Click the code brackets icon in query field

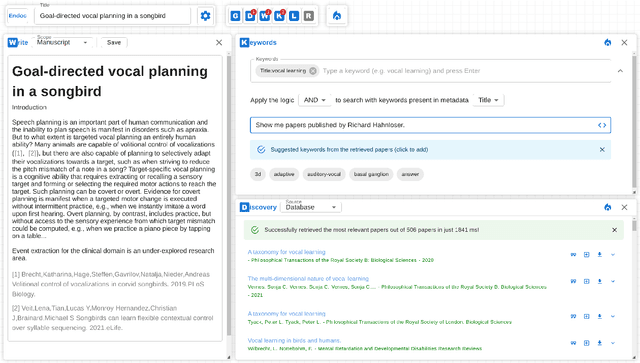tap(602, 125)
